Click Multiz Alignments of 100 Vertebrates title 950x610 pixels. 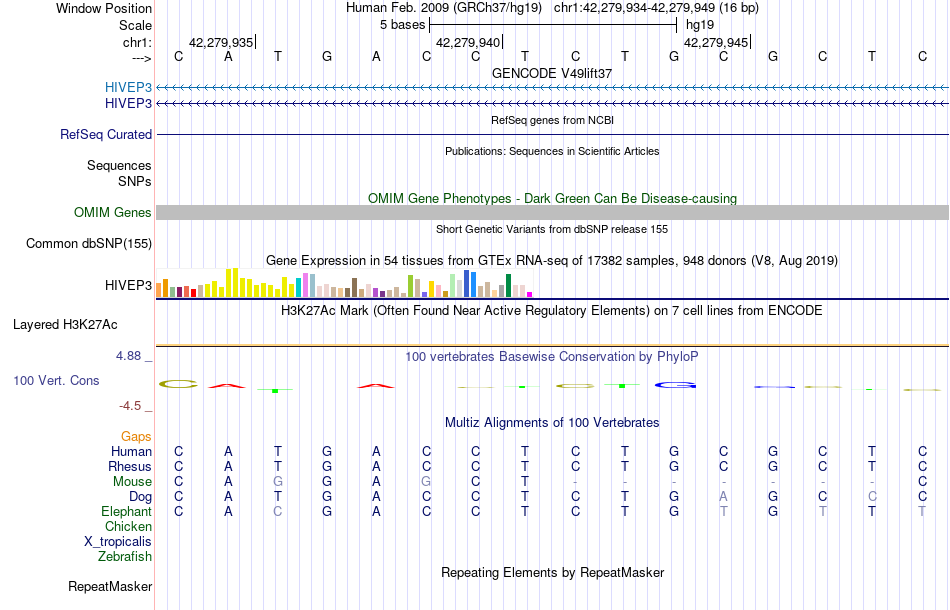(551, 423)
